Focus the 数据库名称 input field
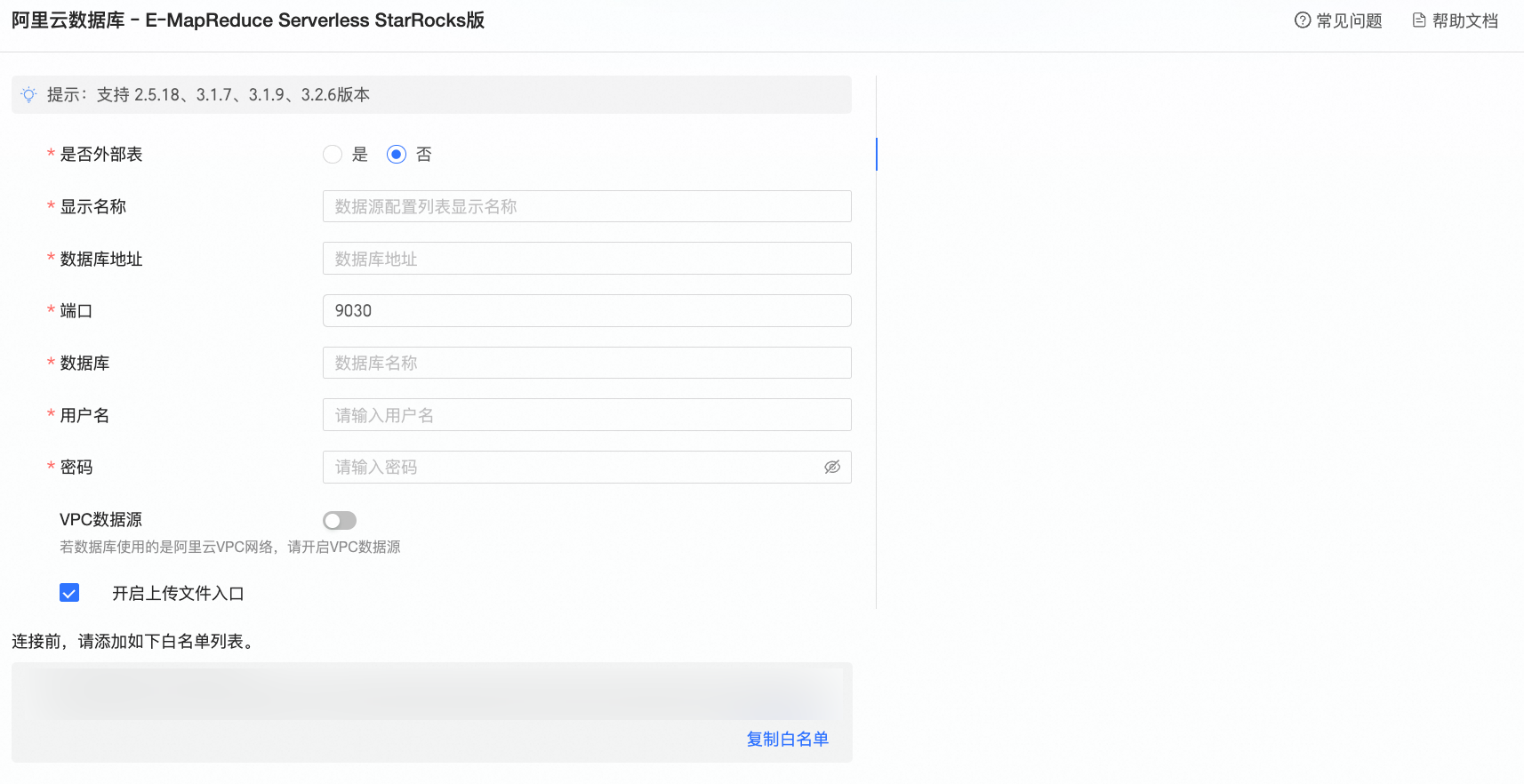Viewport: 1524px width, 784px height. pos(587,363)
